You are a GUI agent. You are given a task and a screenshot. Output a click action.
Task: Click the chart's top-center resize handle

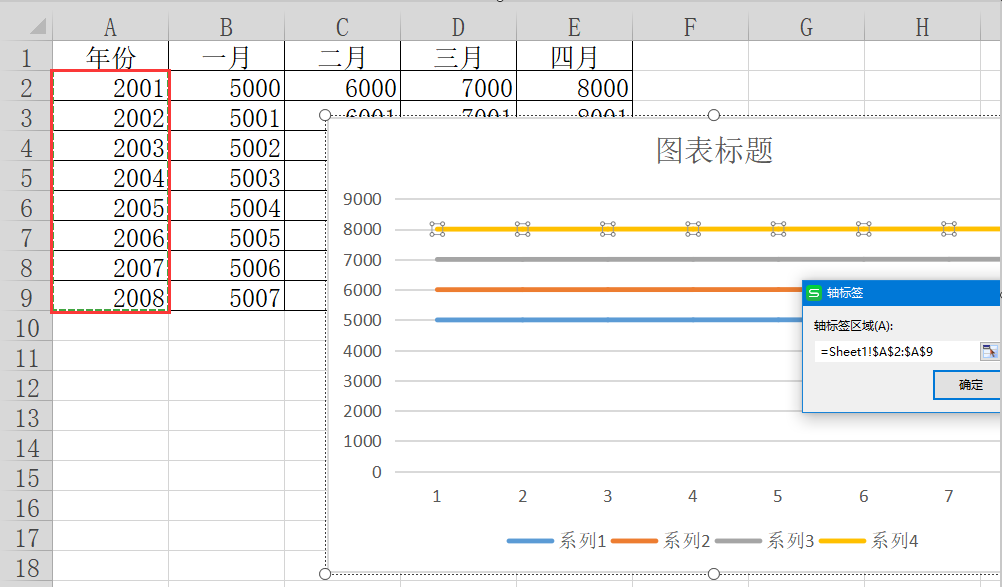[x=714, y=115]
